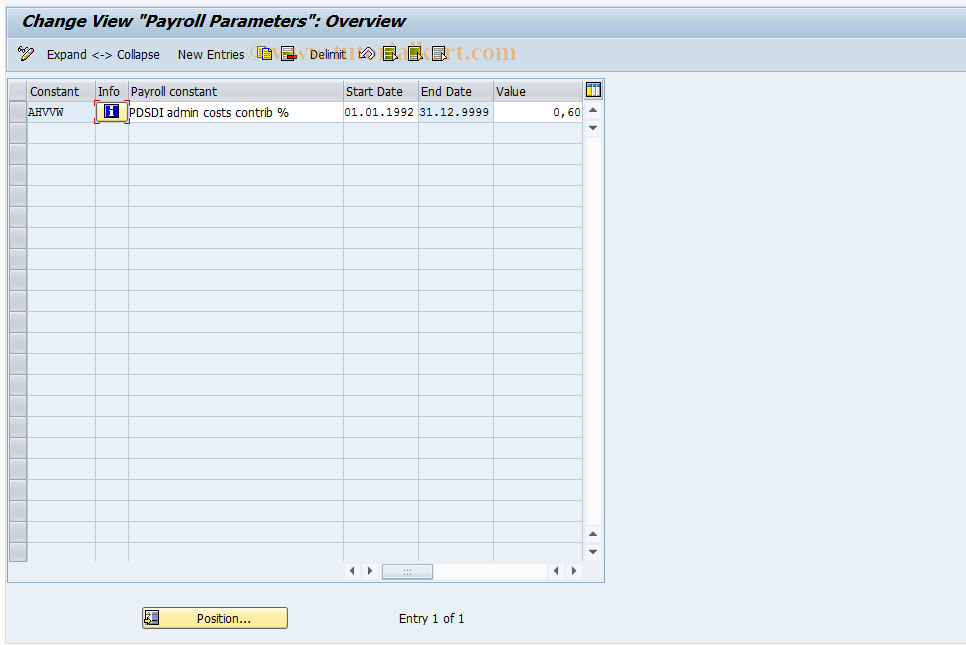Click the Info button for AHVVW
The width and height of the screenshot is (966, 645).
(112, 112)
